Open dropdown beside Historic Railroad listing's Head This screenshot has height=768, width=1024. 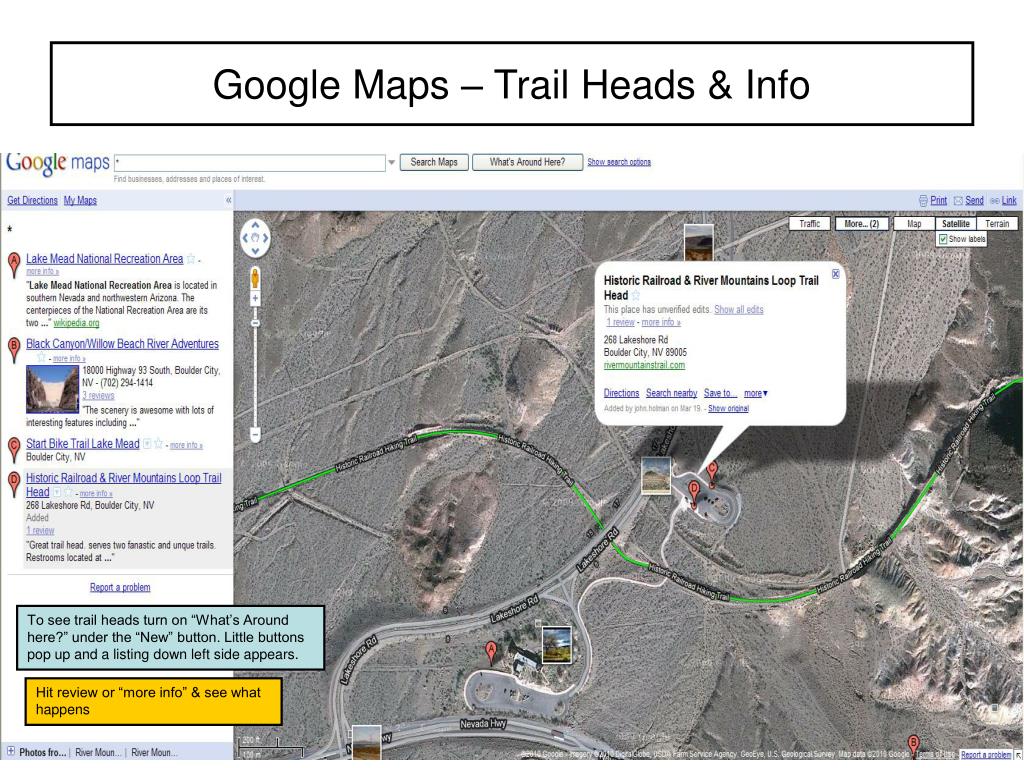(x=57, y=492)
